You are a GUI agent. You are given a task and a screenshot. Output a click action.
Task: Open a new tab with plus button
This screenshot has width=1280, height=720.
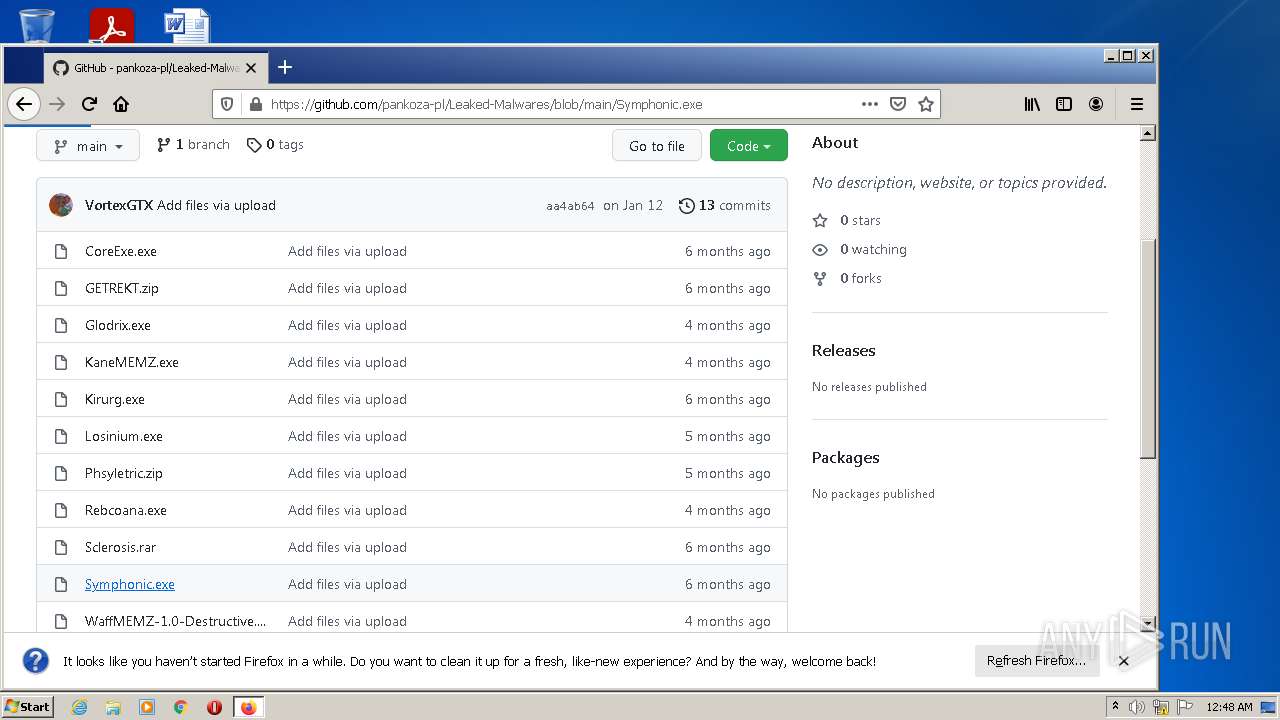[285, 67]
